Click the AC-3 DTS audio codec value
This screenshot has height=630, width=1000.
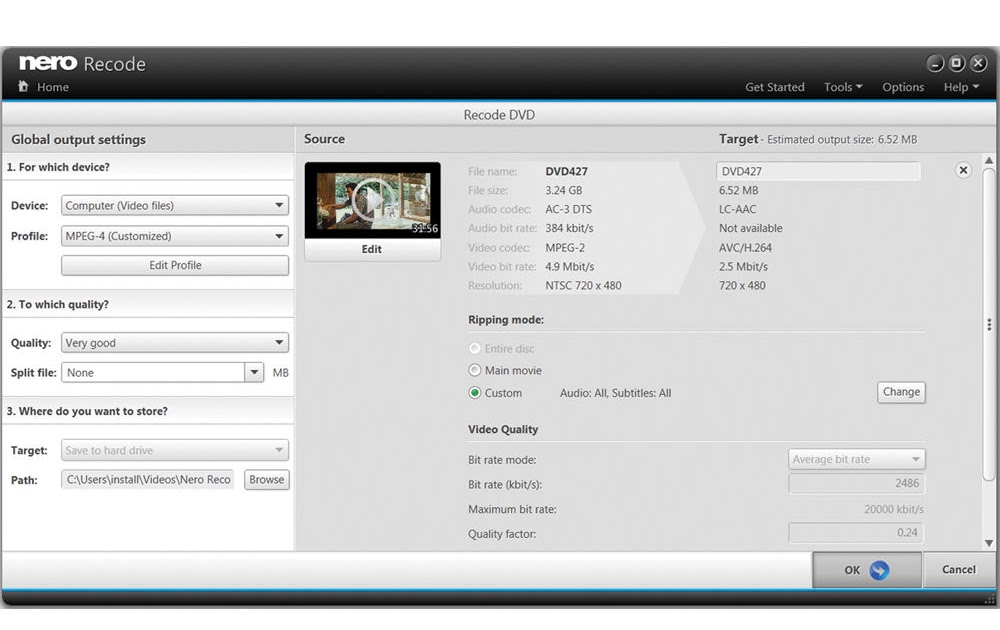(x=568, y=209)
